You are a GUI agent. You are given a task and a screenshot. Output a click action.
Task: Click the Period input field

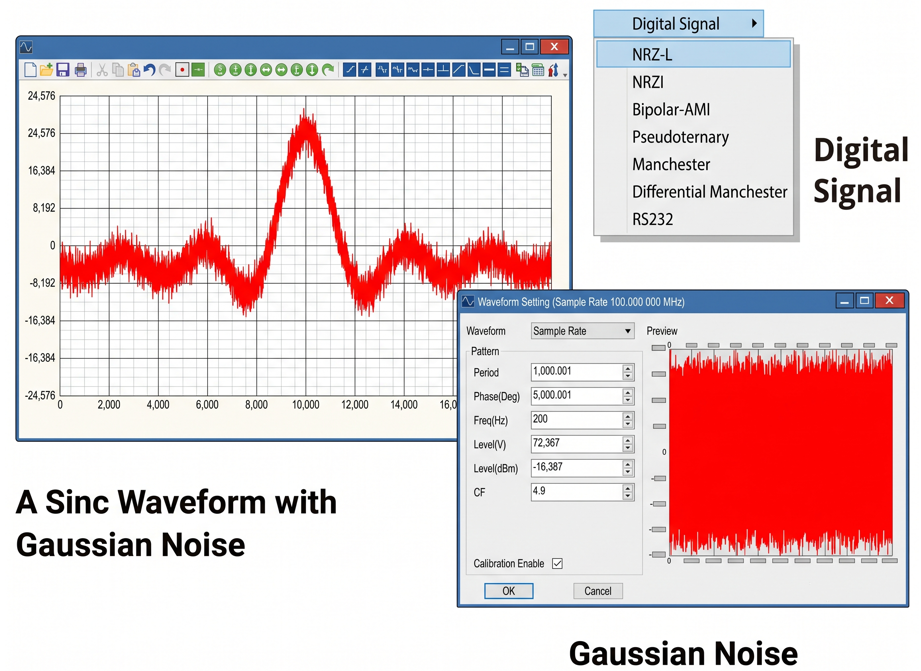(x=577, y=371)
